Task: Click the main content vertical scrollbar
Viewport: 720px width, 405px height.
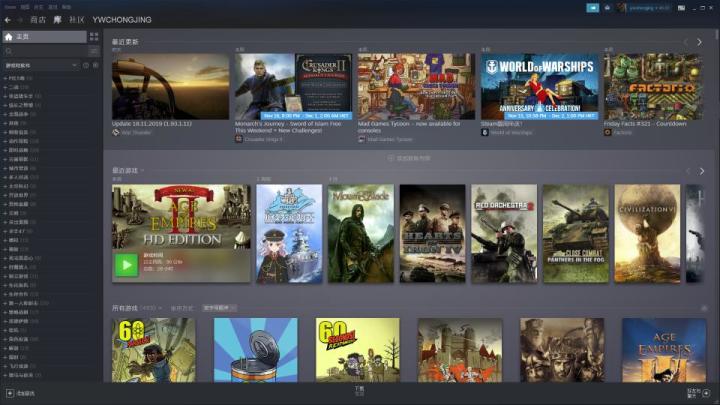Action: pos(717,34)
